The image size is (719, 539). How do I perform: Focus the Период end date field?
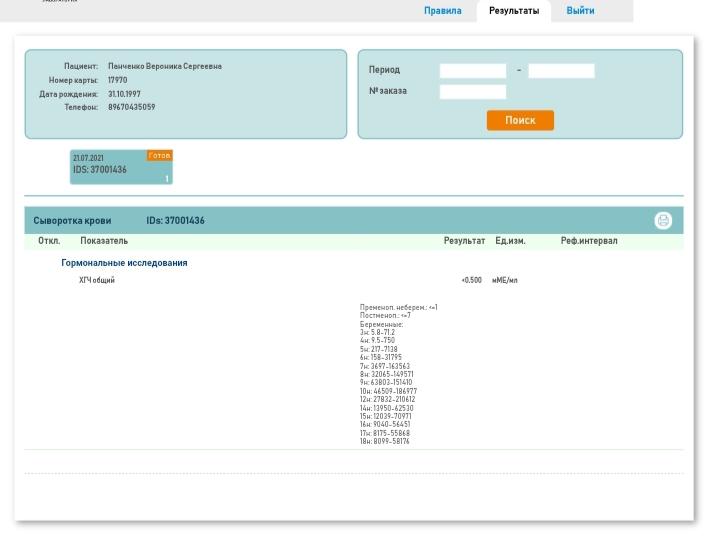(561, 71)
